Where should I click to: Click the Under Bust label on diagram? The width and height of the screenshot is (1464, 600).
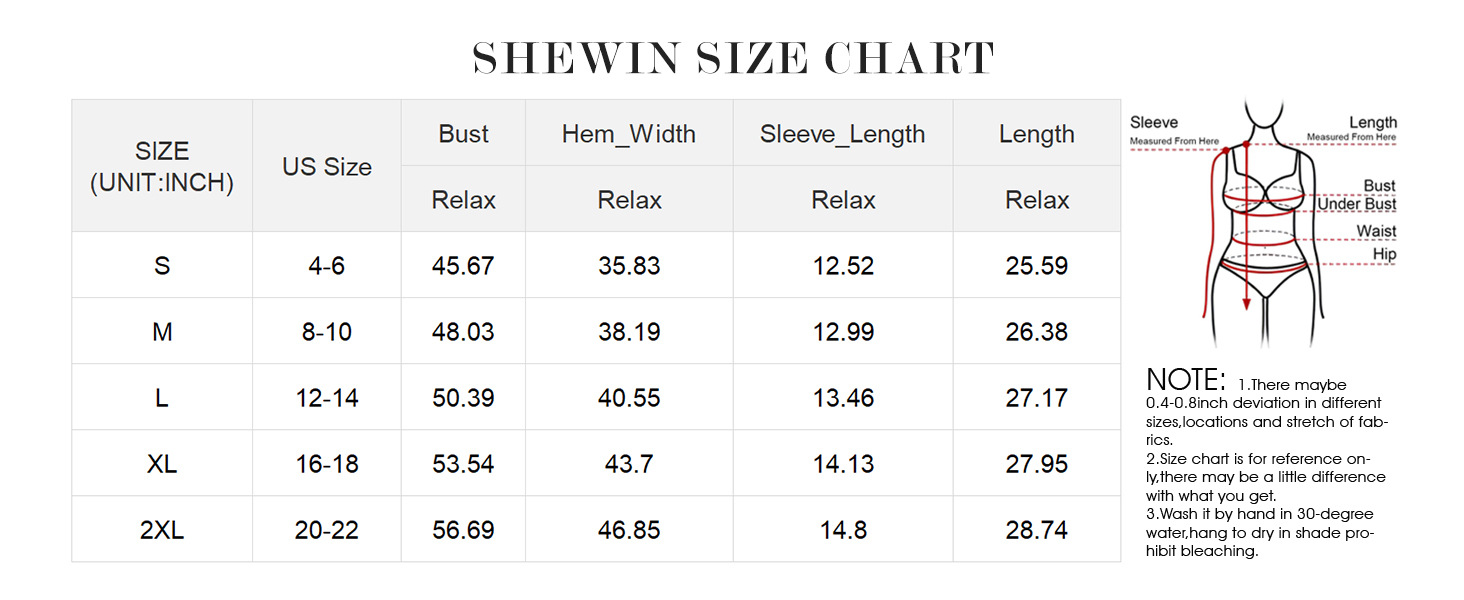[x=1357, y=205]
